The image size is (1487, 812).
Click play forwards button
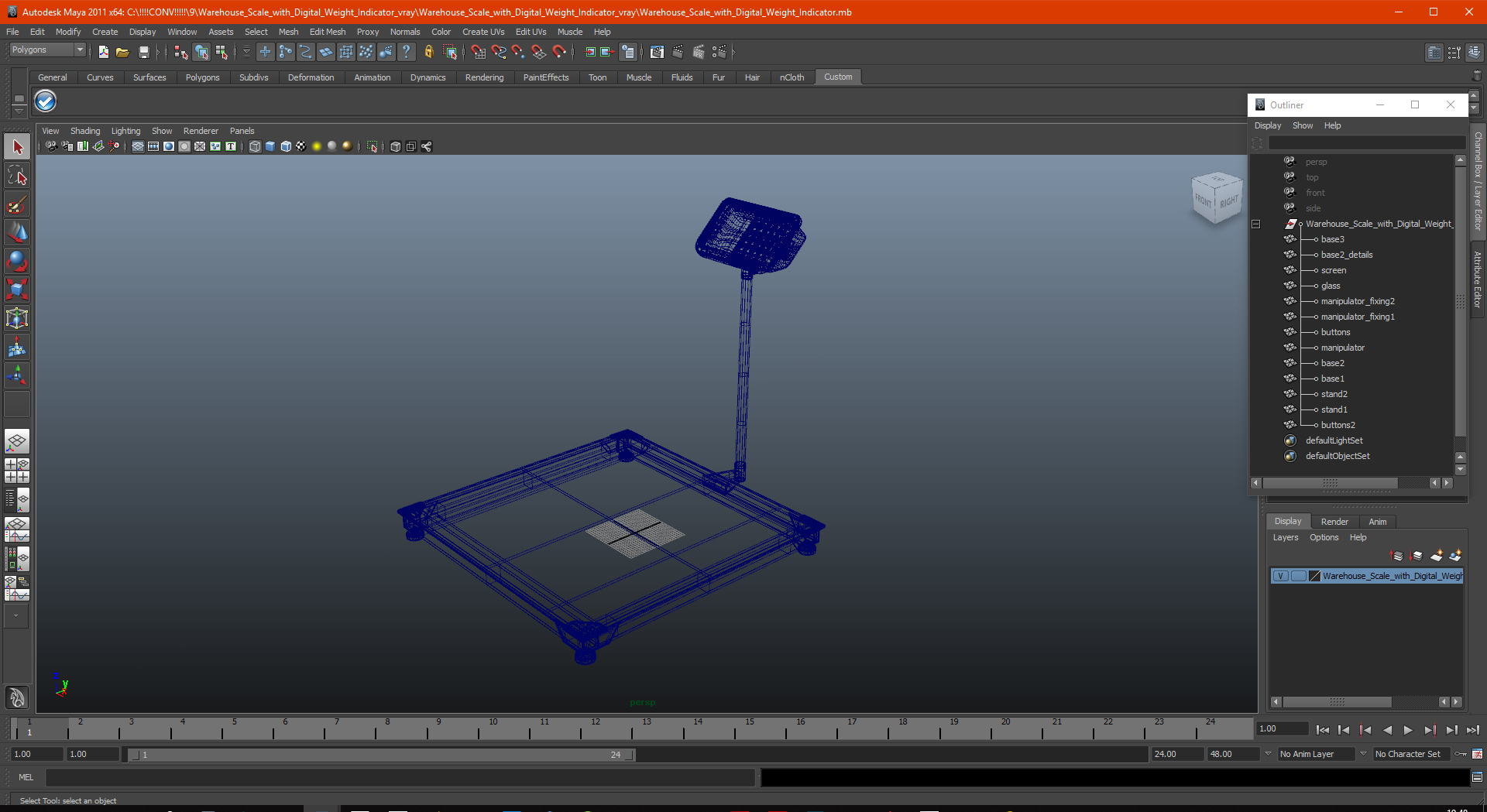[1408, 730]
